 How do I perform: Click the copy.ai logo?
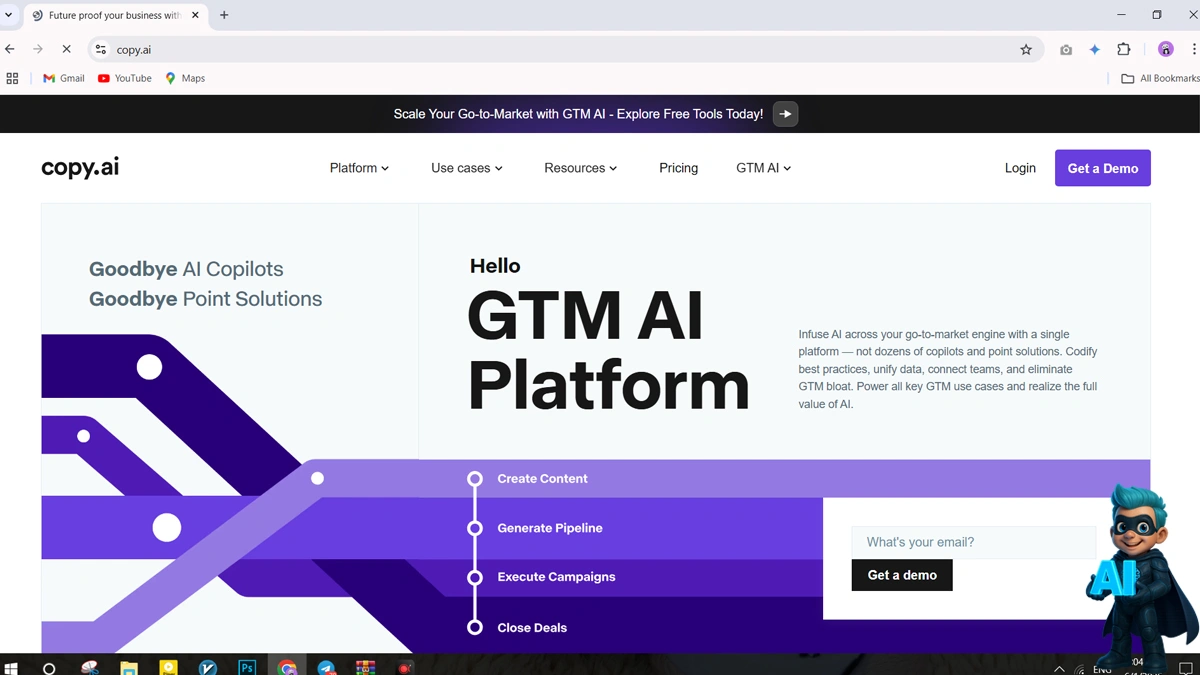[x=80, y=168]
